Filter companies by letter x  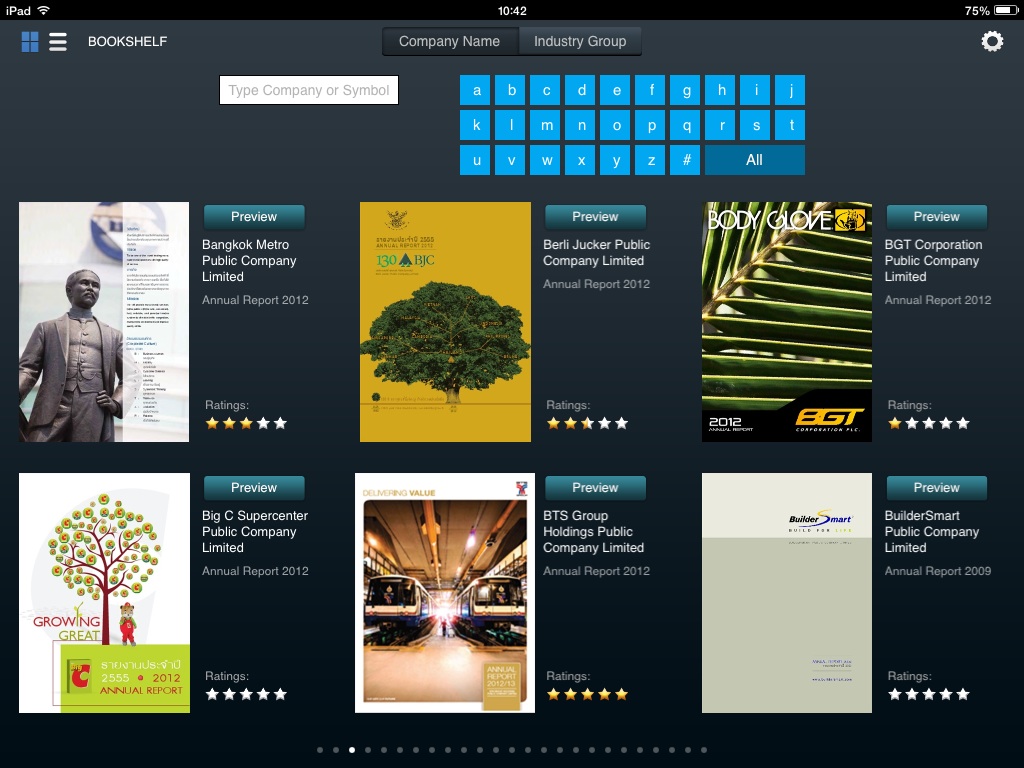pyautogui.click(x=582, y=160)
